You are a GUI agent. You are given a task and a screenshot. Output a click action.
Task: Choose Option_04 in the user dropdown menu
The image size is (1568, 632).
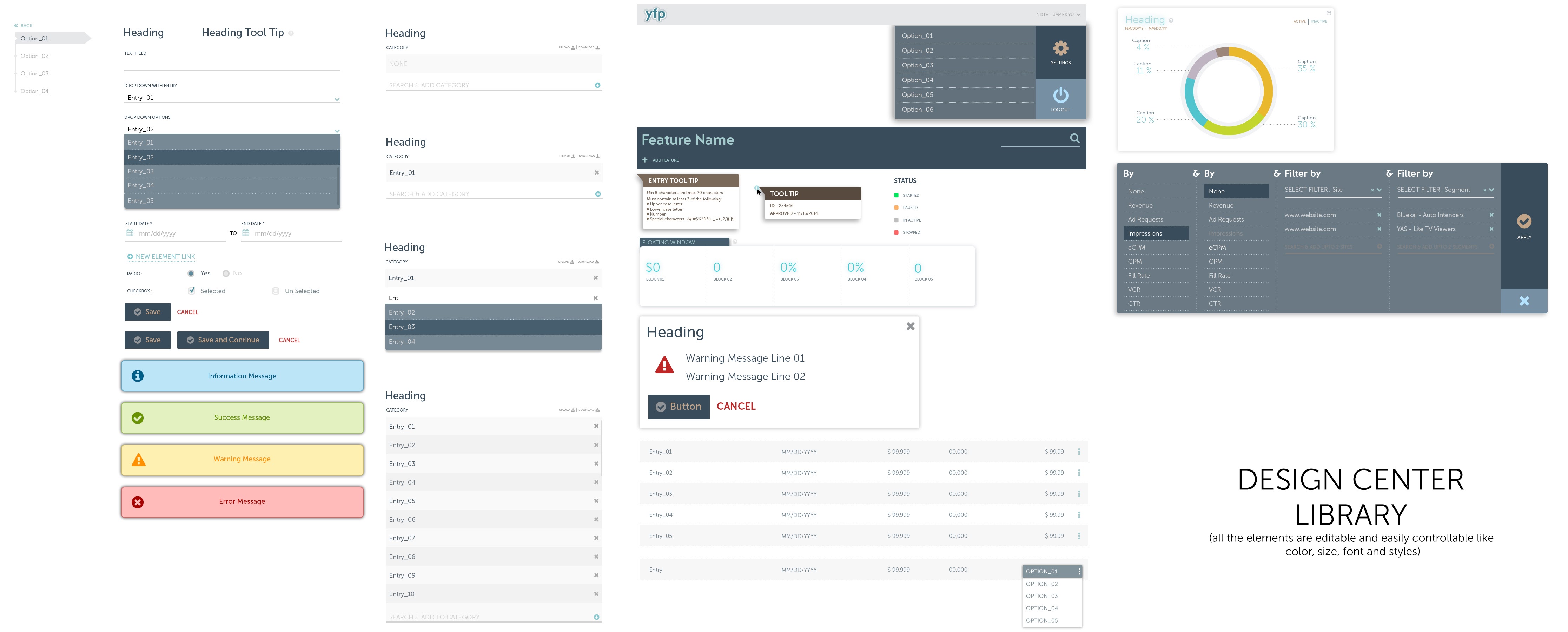click(x=917, y=80)
